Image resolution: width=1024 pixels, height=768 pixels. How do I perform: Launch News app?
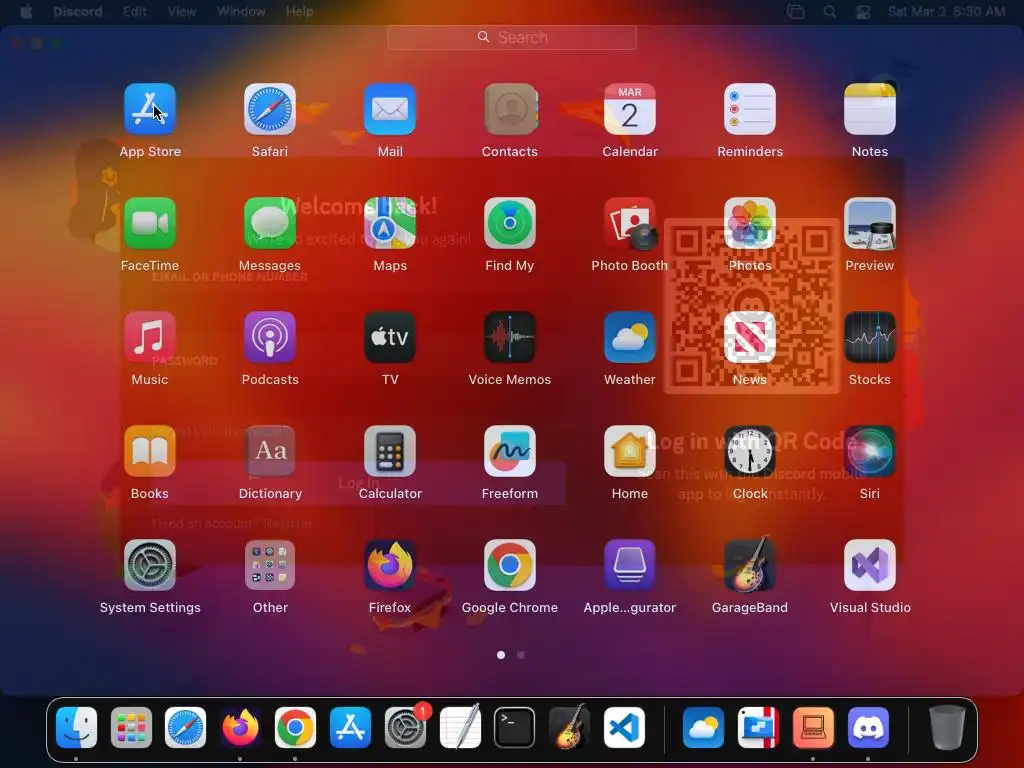pos(750,337)
